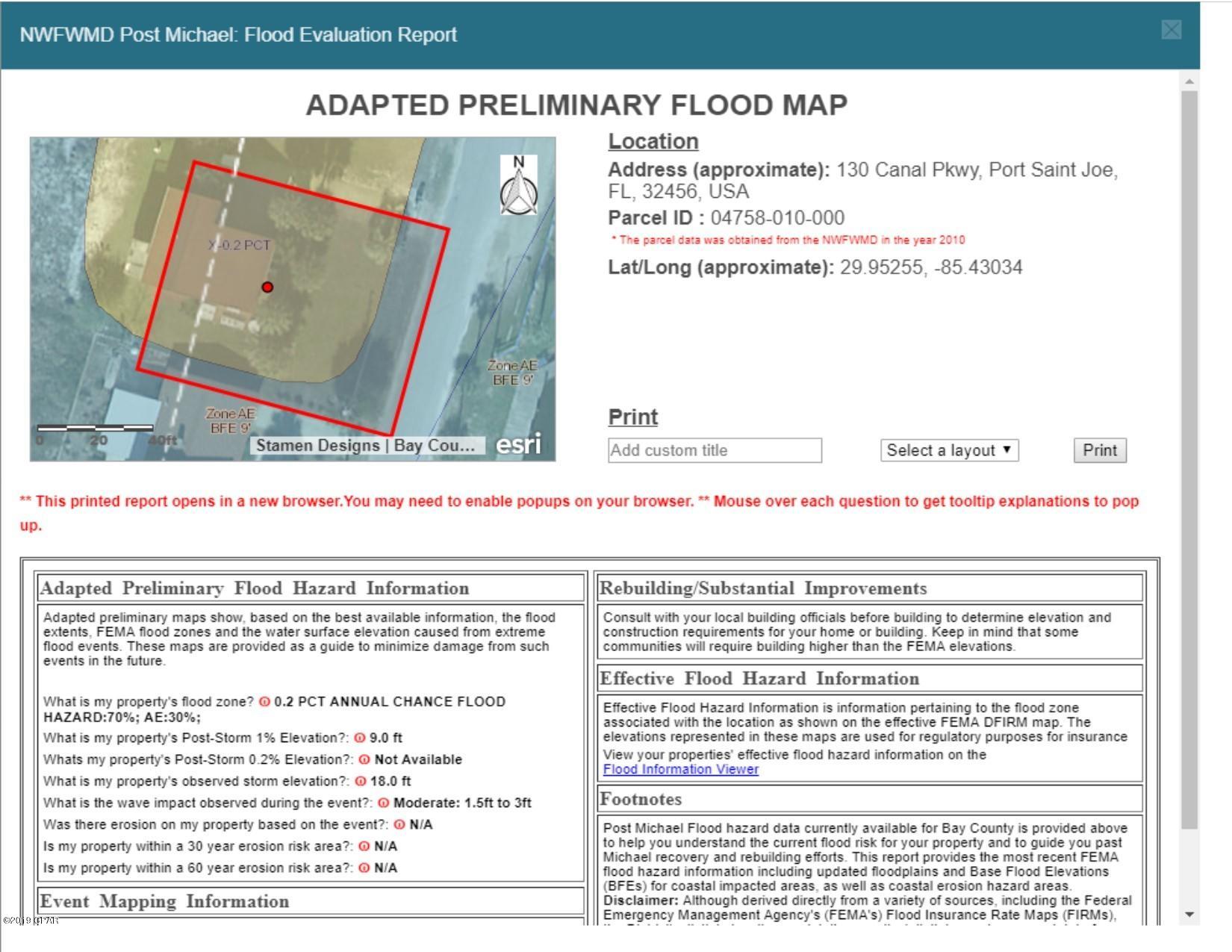Click info icon beside property's flood zone question
This screenshot has width=1232, height=952.
[264, 702]
